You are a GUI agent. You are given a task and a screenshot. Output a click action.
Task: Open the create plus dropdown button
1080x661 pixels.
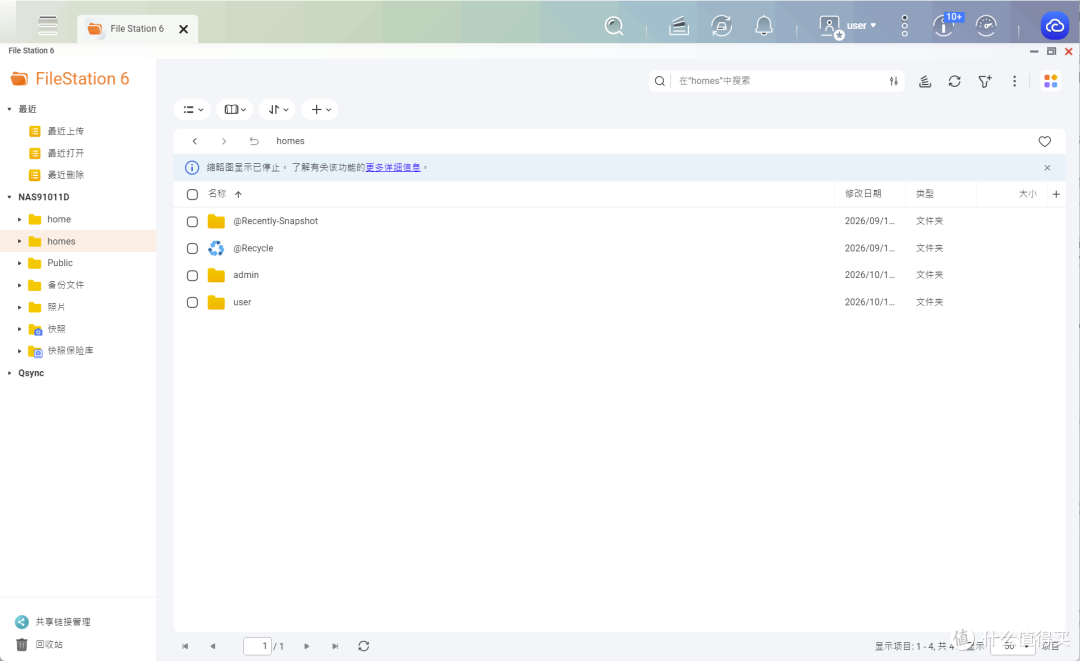pyautogui.click(x=320, y=109)
